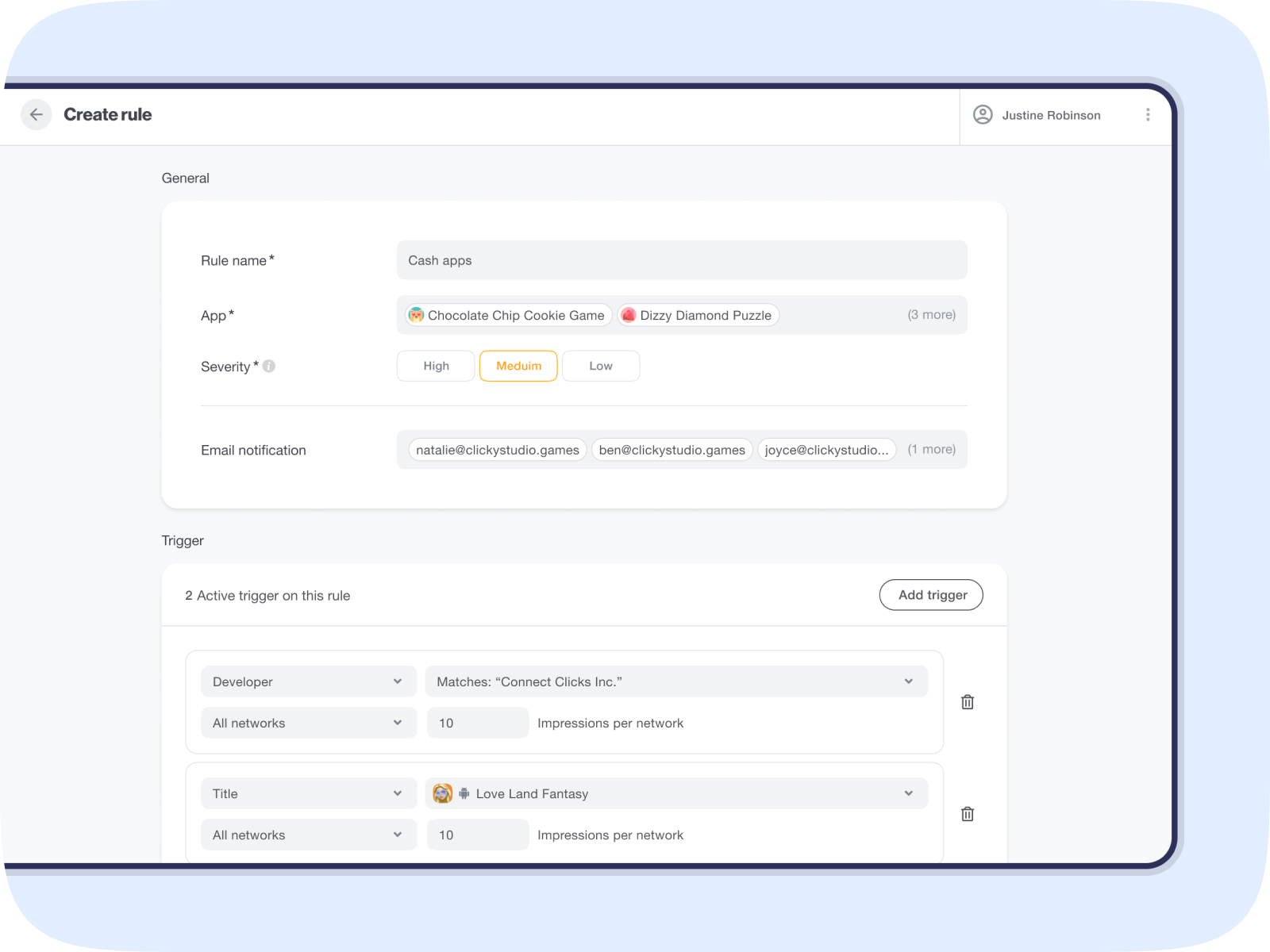
Task: Open the Developer trigger type dropdown
Action: [309, 681]
